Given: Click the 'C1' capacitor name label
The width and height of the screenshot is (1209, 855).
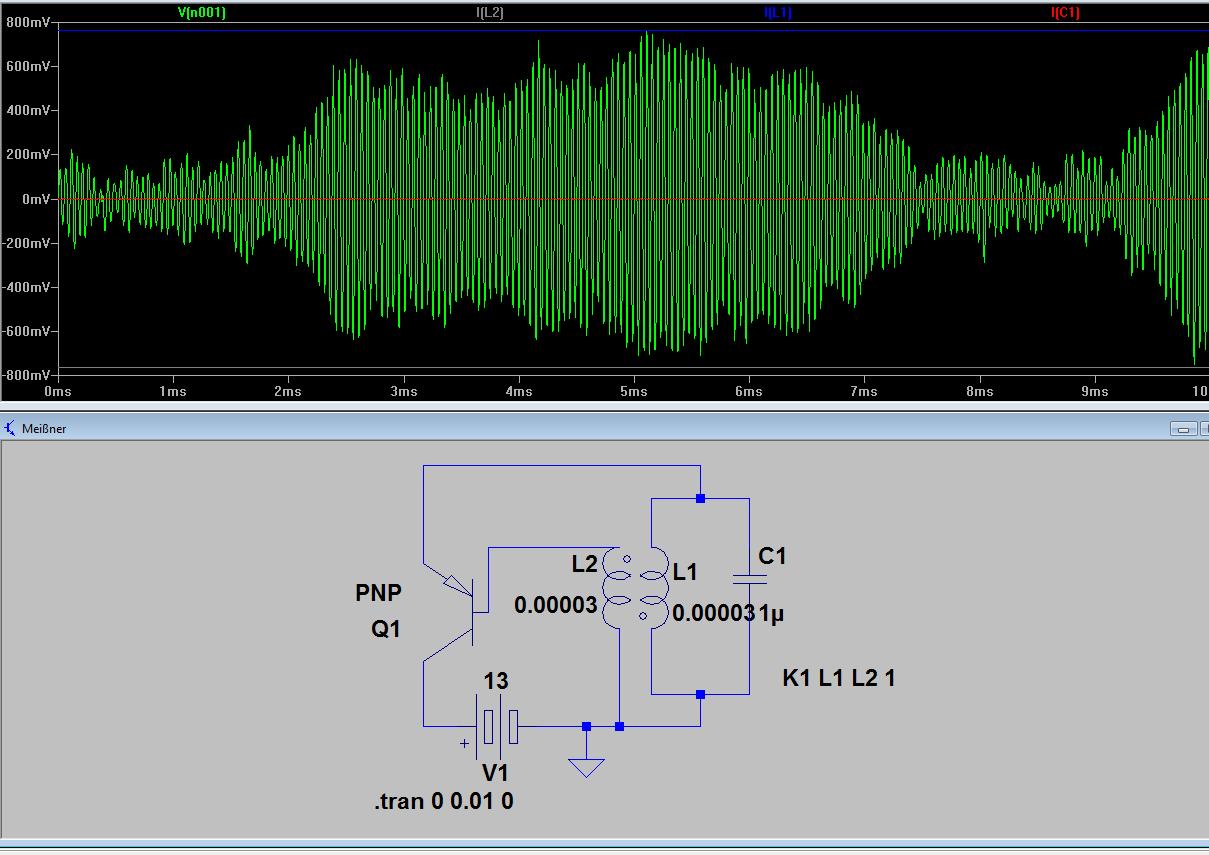Looking at the screenshot, I should point(772,557).
